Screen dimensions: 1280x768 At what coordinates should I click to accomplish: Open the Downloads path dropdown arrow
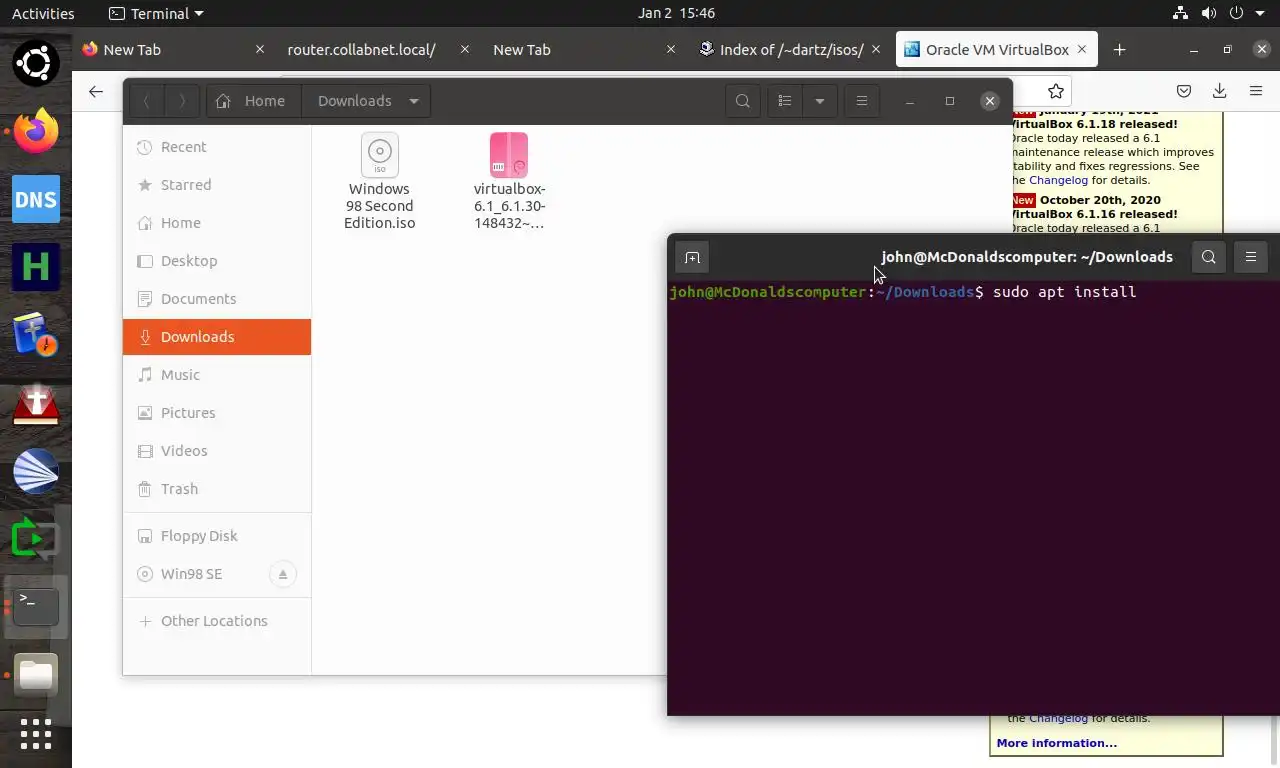413,101
